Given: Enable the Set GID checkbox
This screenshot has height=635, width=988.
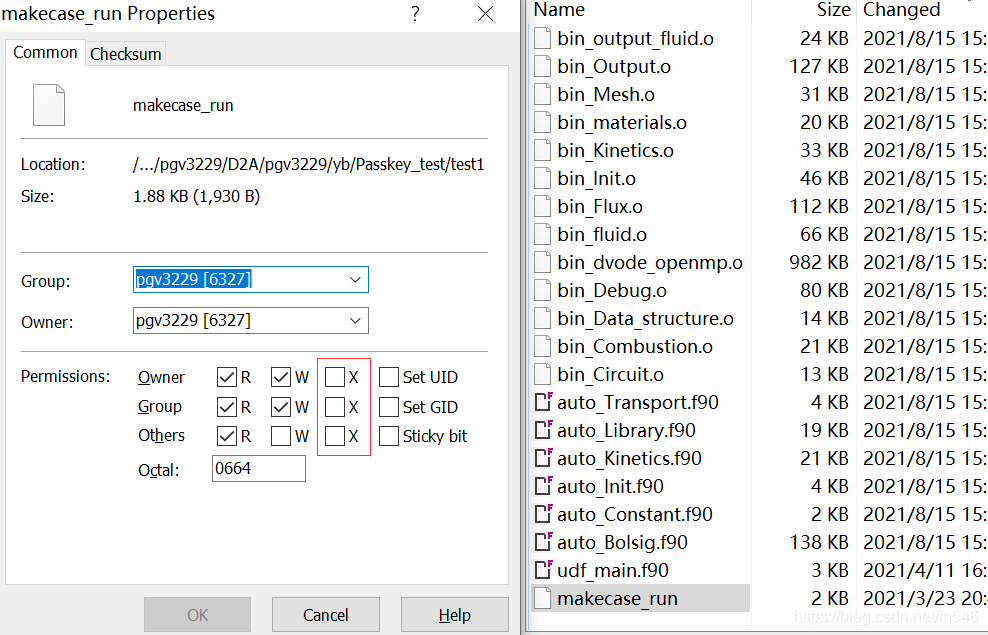Looking at the screenshot, I should coord(389,406).
